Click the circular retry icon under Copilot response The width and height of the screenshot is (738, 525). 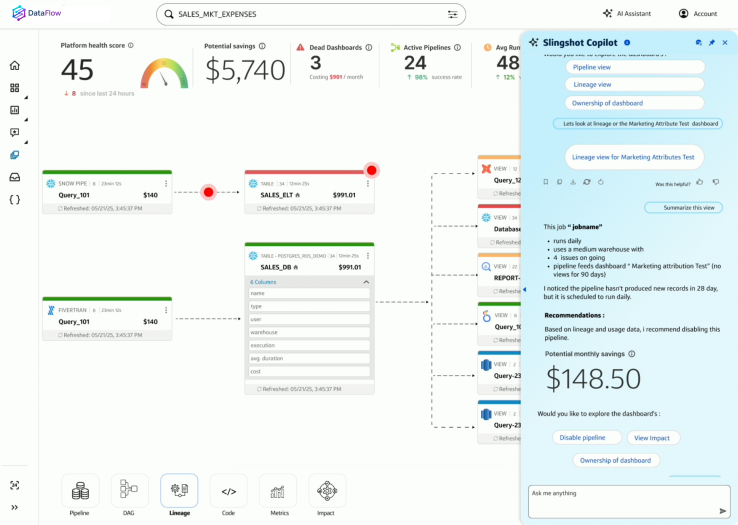[x=601, y=182]
